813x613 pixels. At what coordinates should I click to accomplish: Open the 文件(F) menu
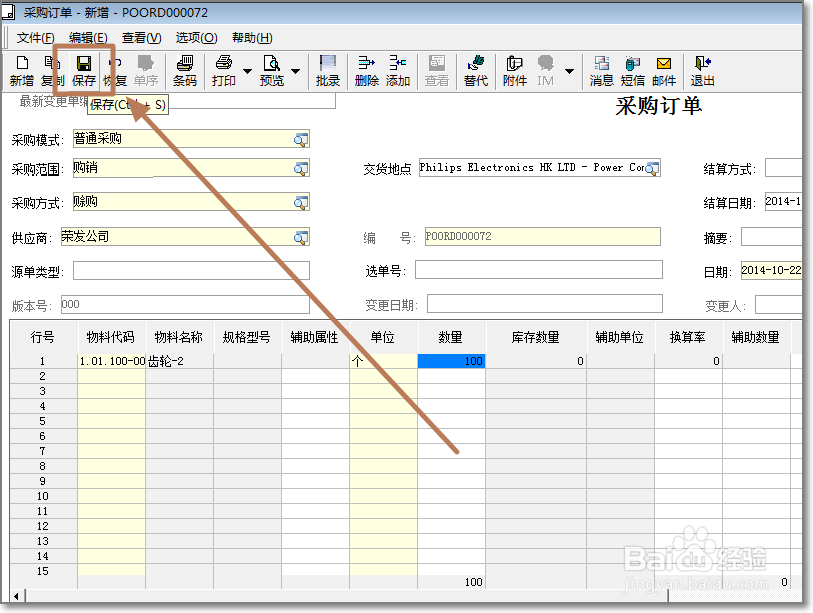[x=35, y=38]
